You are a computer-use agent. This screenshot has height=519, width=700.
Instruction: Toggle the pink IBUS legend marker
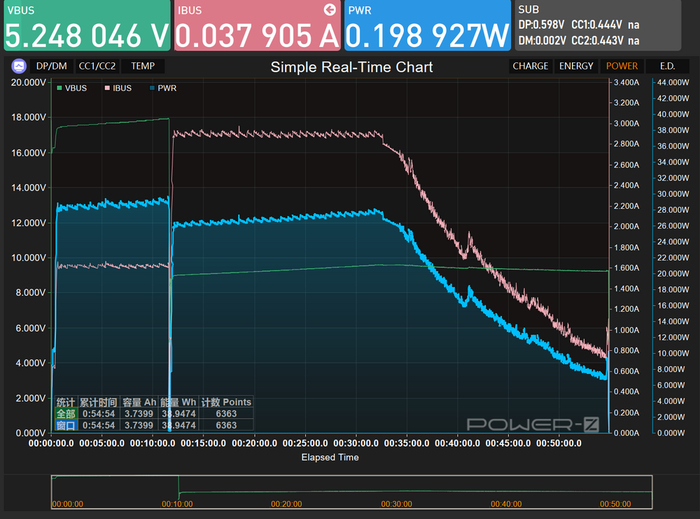click(x=107, y=88)
